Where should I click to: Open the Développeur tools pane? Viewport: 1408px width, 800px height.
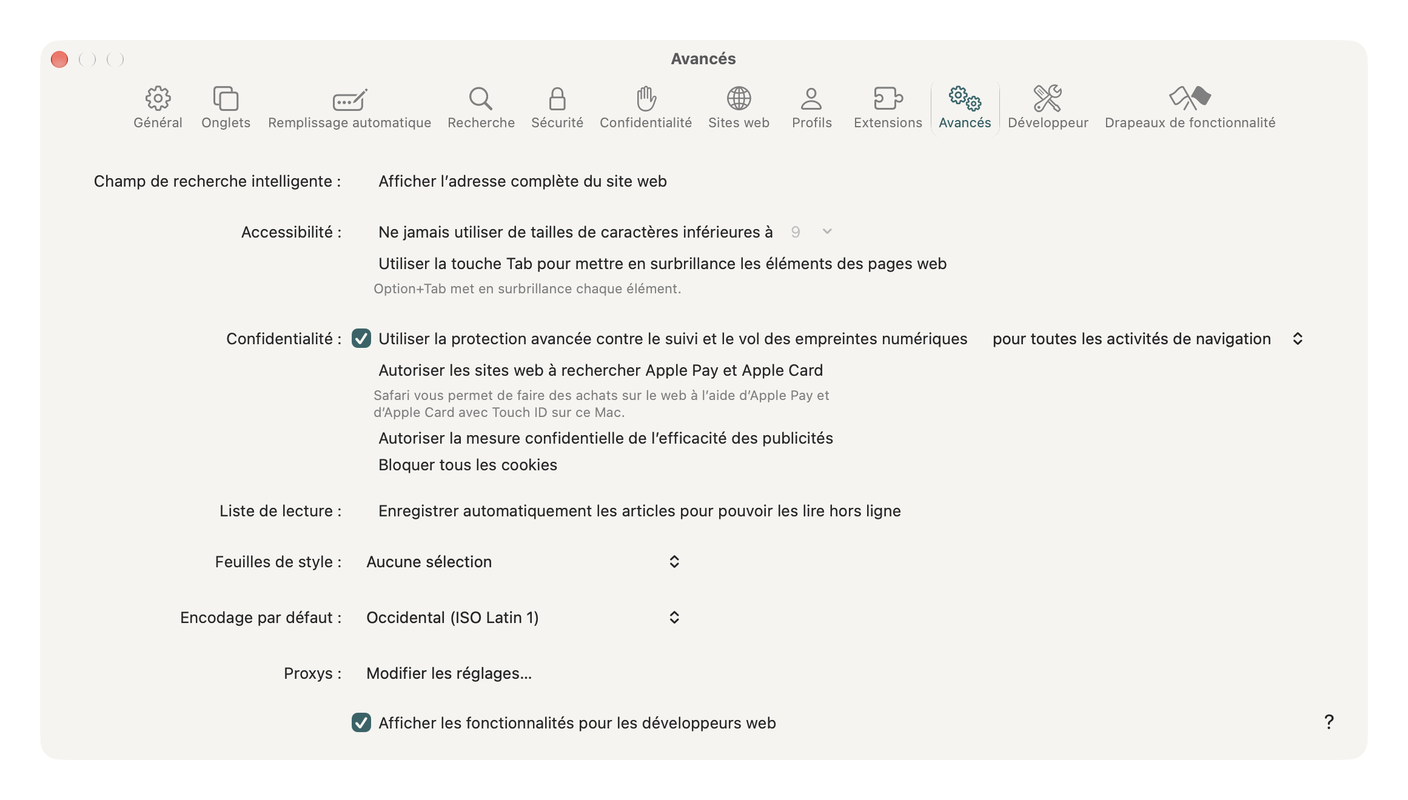(1048, 107)
